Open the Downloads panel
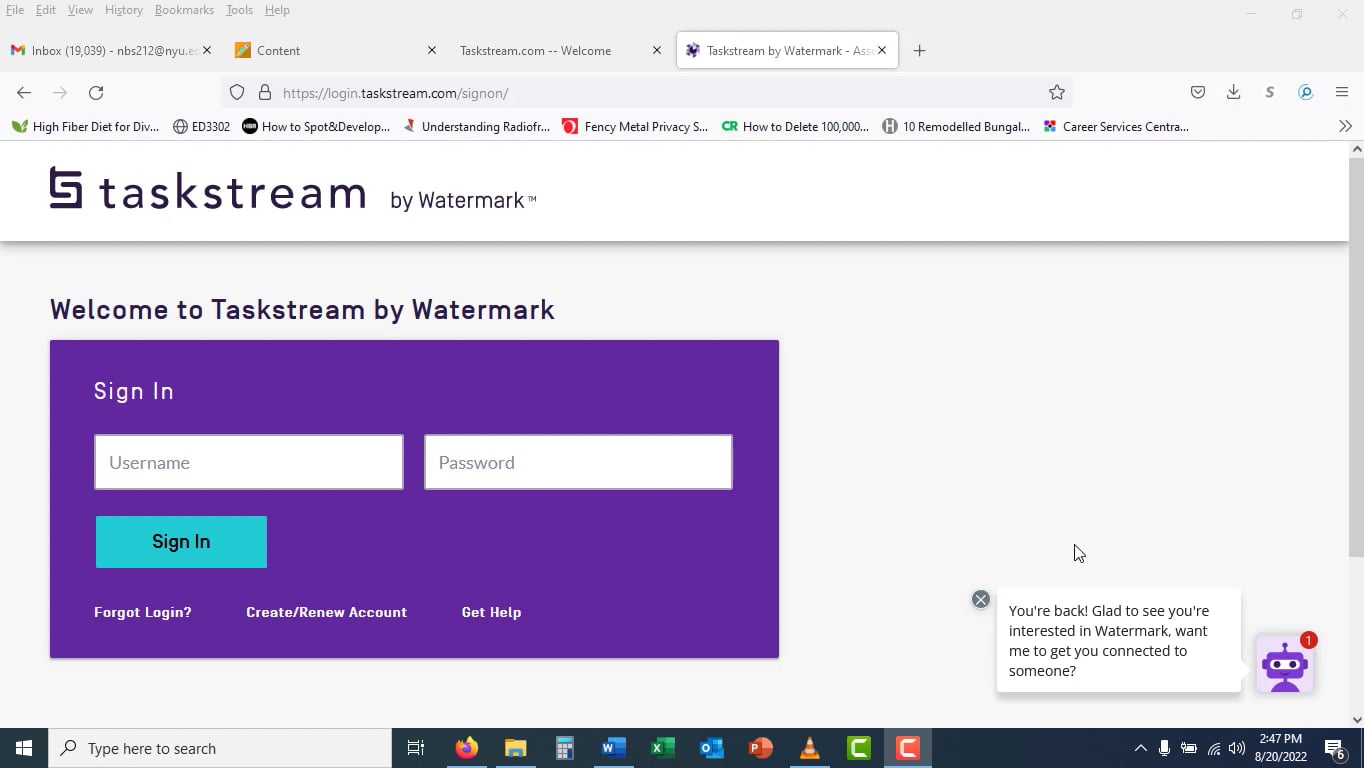The height and width of the screenshot is (768, 1364). tap(1234, 93)
